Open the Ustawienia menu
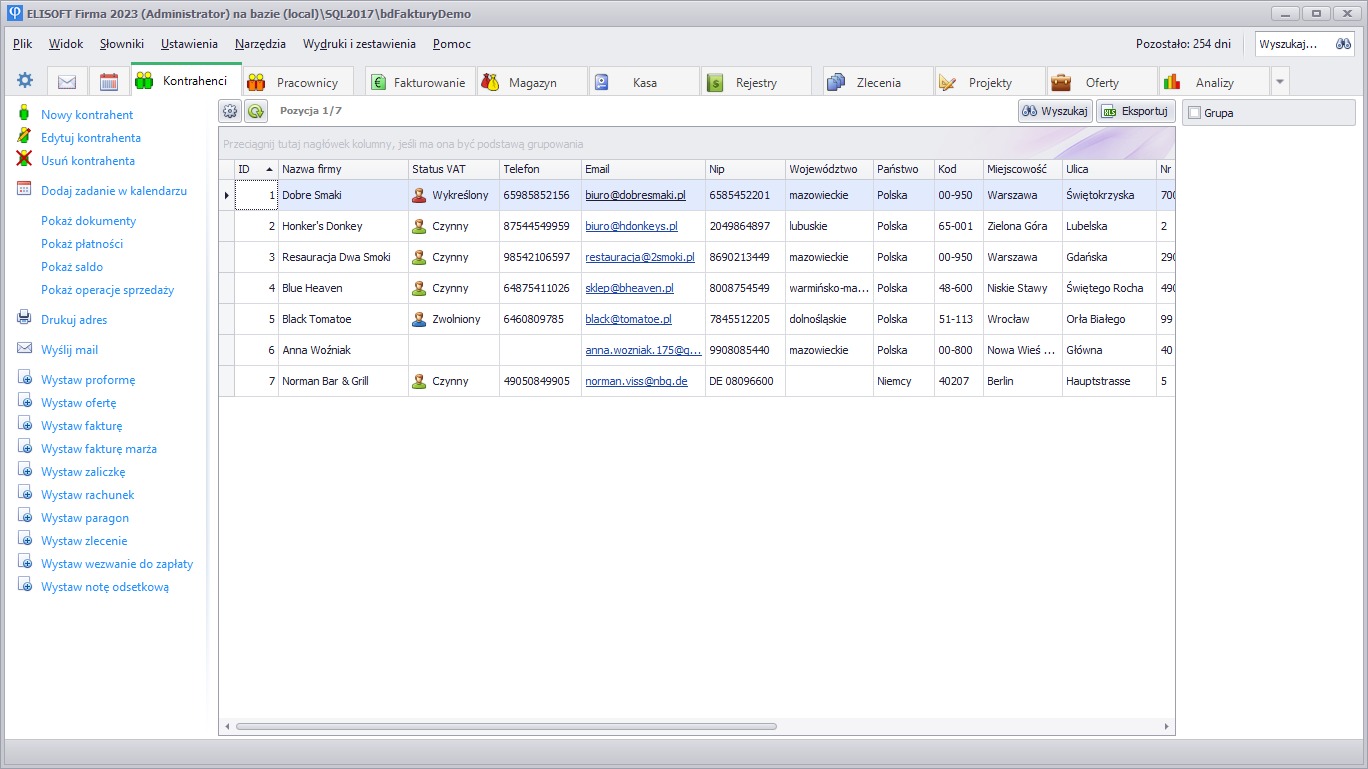Viewport: 1368px width, 769px height. pos(189,44)
